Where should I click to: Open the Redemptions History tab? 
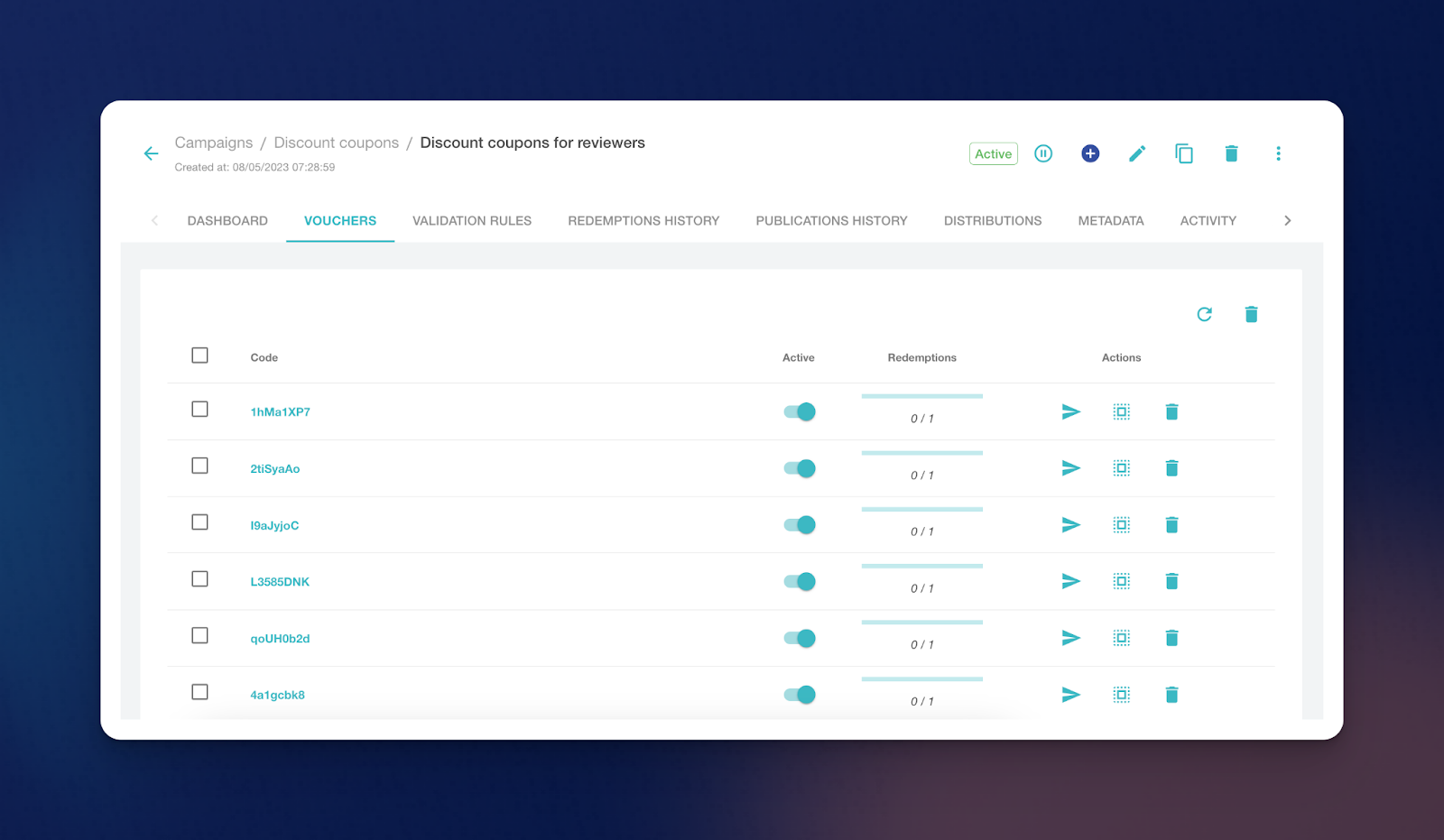pyautogui.click(x=643, y=221)
